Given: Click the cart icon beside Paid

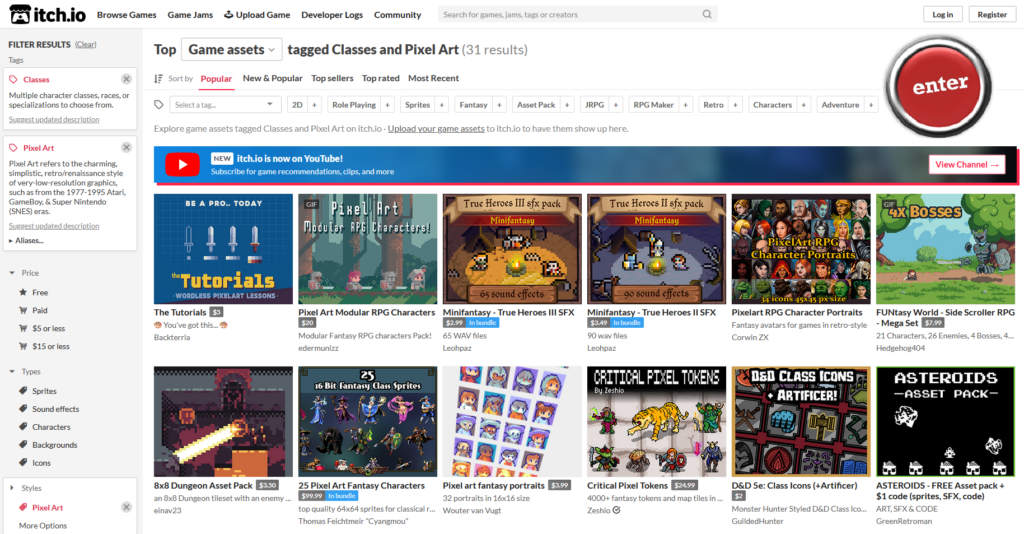Looking at the screenshot, I should click(24, 310).
